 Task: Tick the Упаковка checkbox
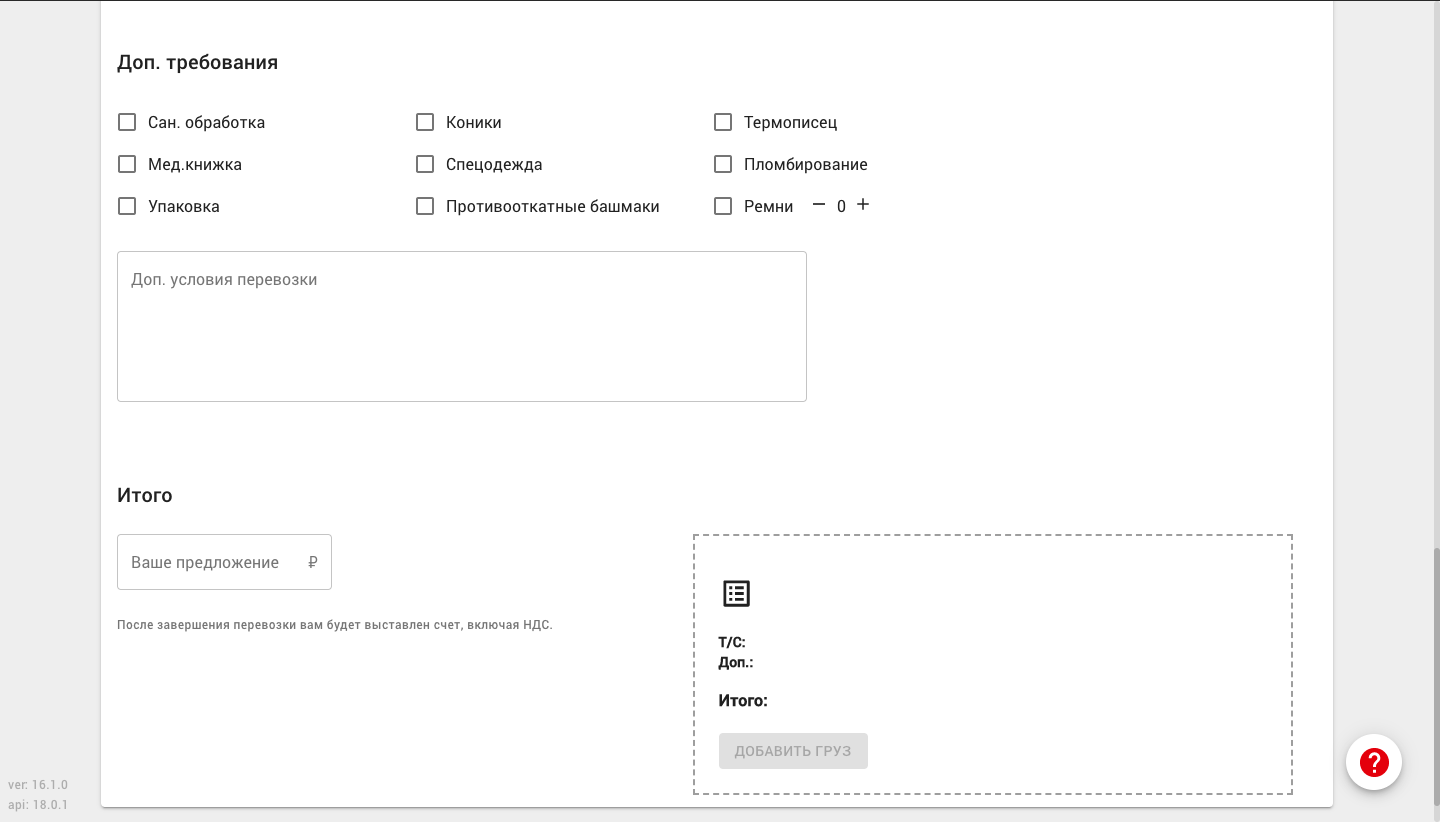pyautogui.click(x=127, y=206)
